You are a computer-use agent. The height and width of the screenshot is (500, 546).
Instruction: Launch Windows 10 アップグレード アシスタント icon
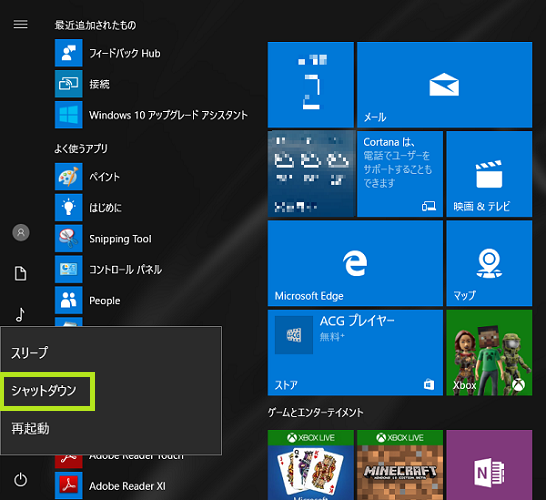[69, 115]
